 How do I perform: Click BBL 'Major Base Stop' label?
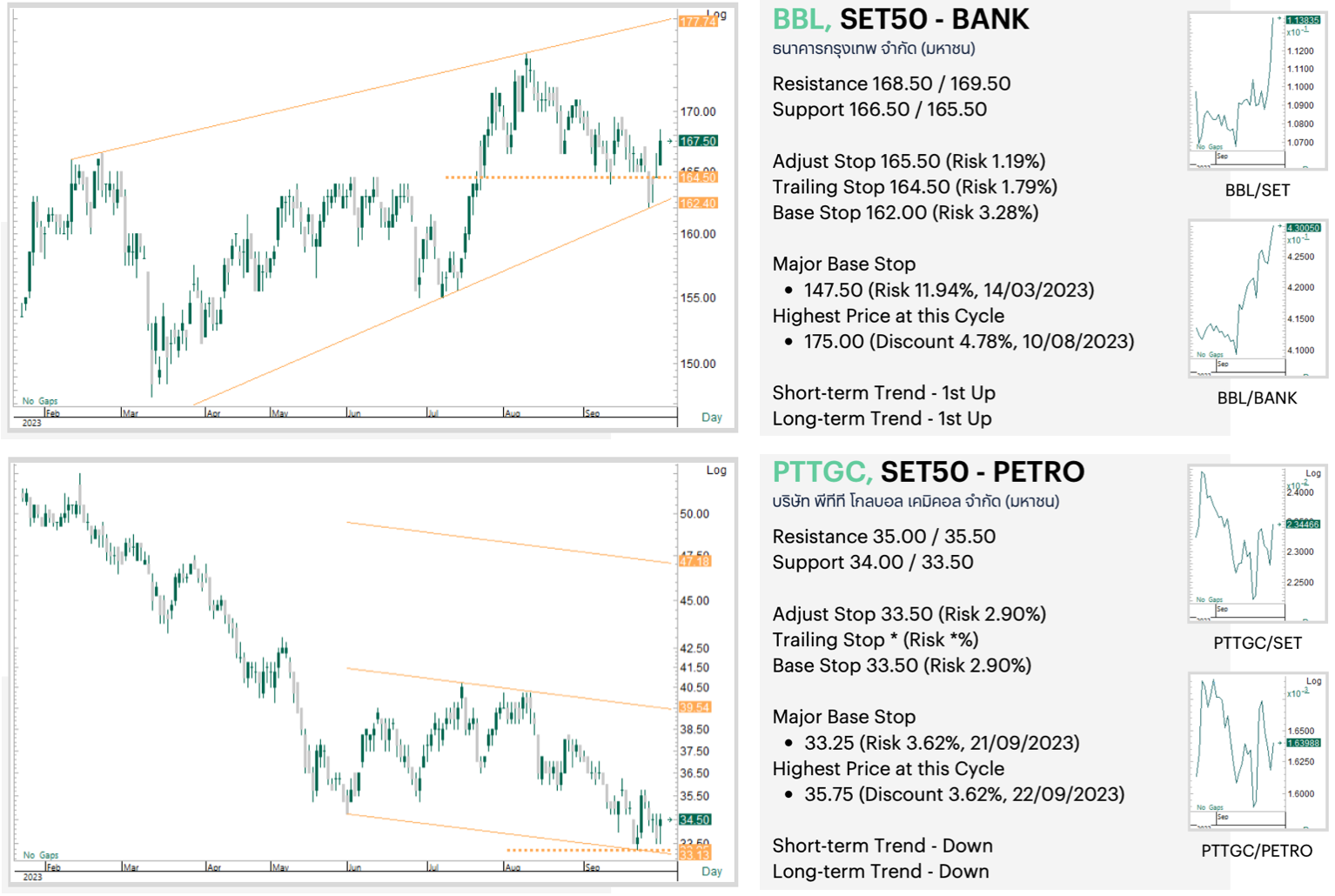tap(843, 264)
